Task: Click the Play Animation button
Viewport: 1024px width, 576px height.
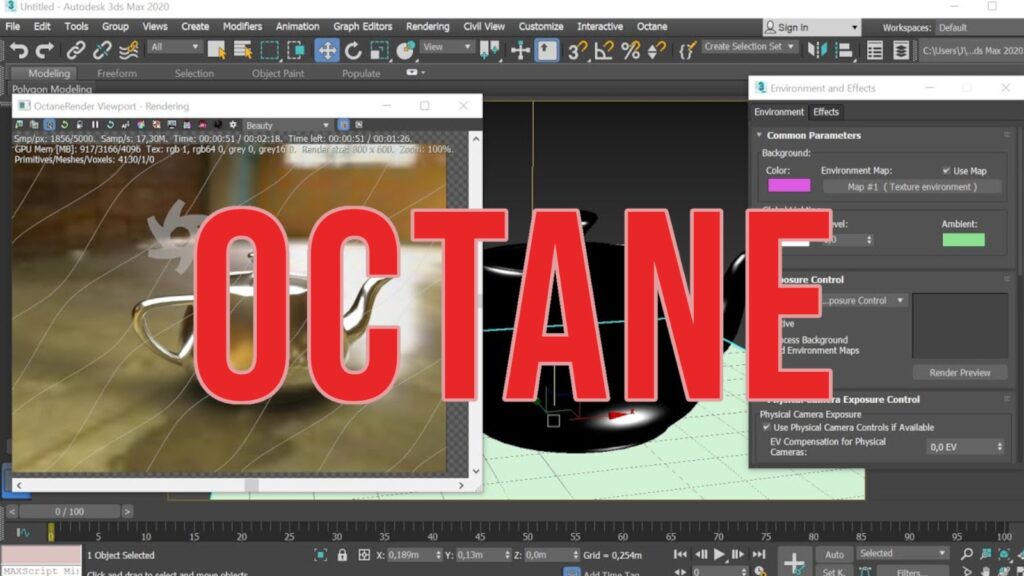Action: [719, 554]
